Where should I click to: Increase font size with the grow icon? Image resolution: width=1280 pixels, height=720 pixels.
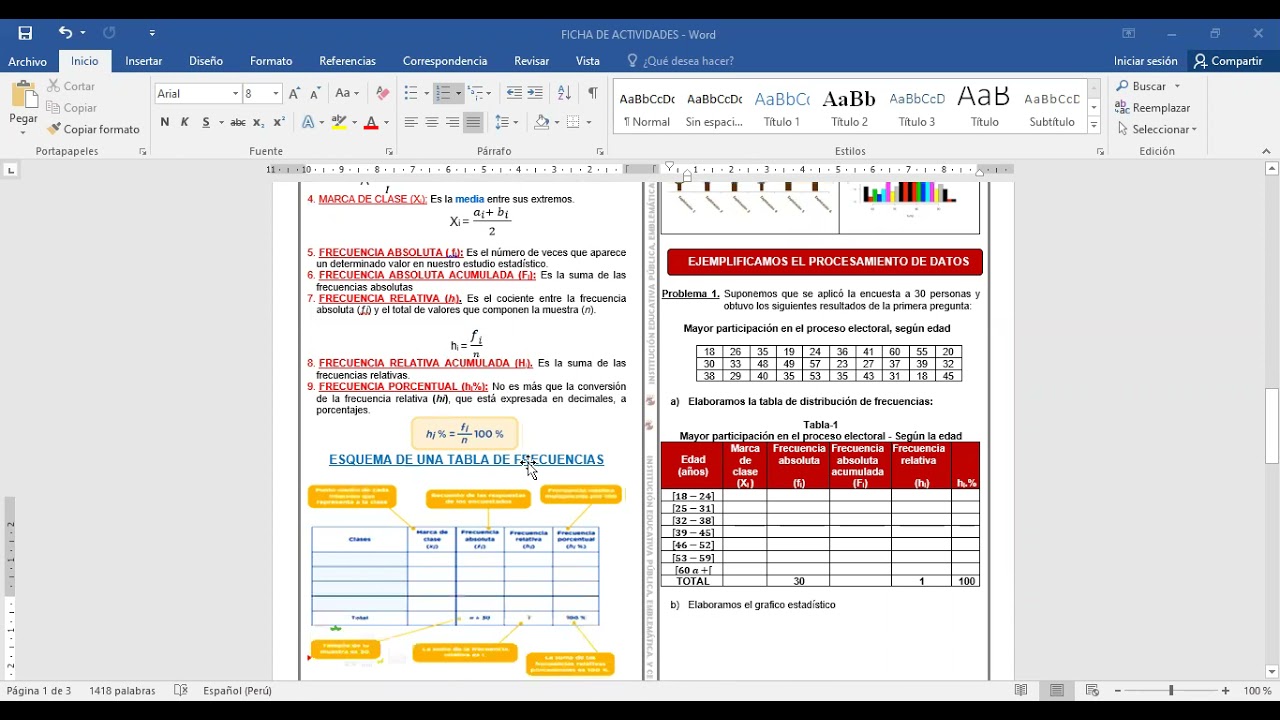[295, 93]
